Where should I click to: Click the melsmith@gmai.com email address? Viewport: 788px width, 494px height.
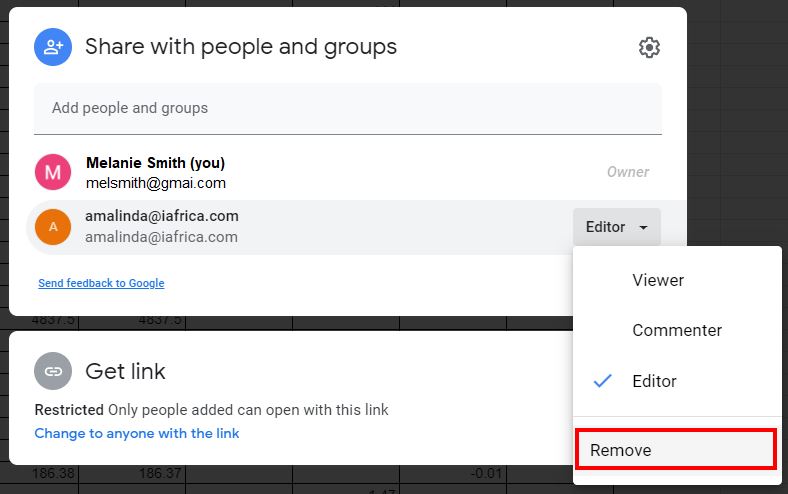pos(155,183)
